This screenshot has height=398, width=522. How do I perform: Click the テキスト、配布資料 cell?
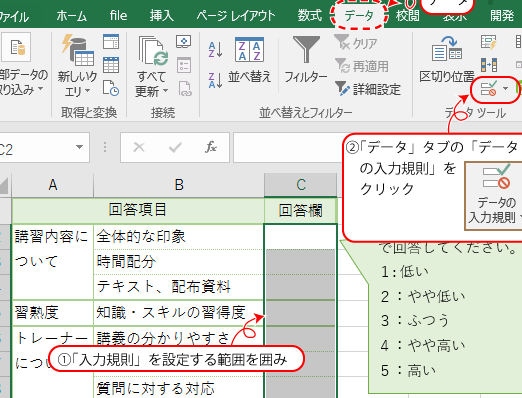(179, 287)
